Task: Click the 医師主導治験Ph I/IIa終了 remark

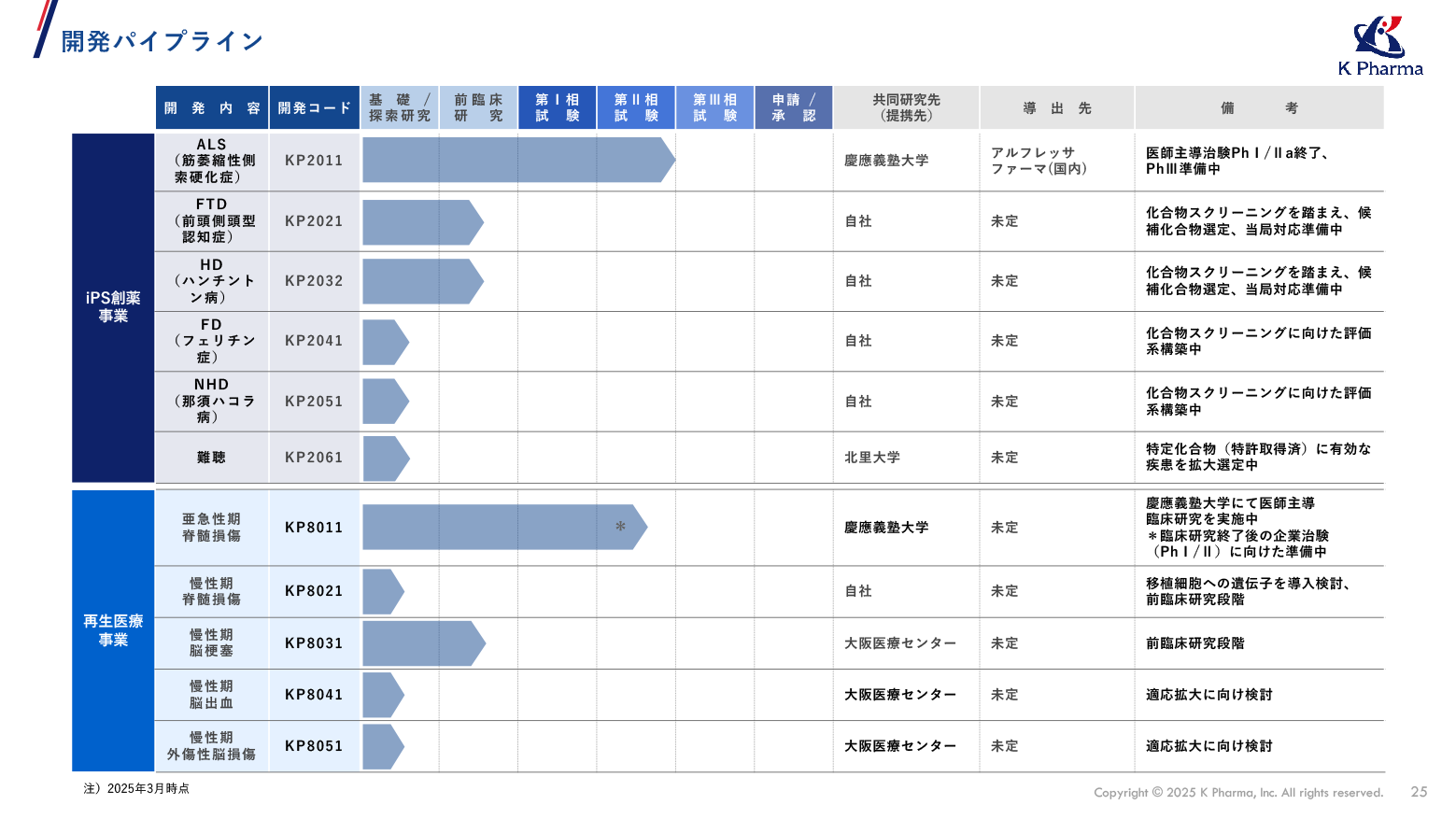Action: (1237, 161)
